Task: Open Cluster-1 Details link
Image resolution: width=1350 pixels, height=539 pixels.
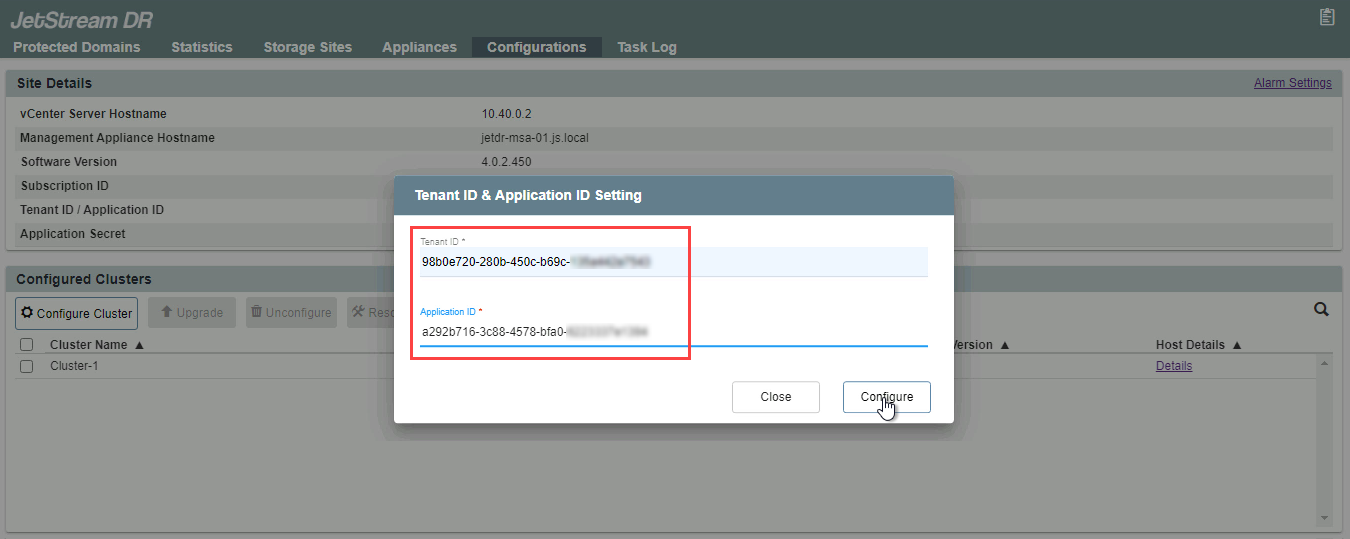Action: (1173, 366)
